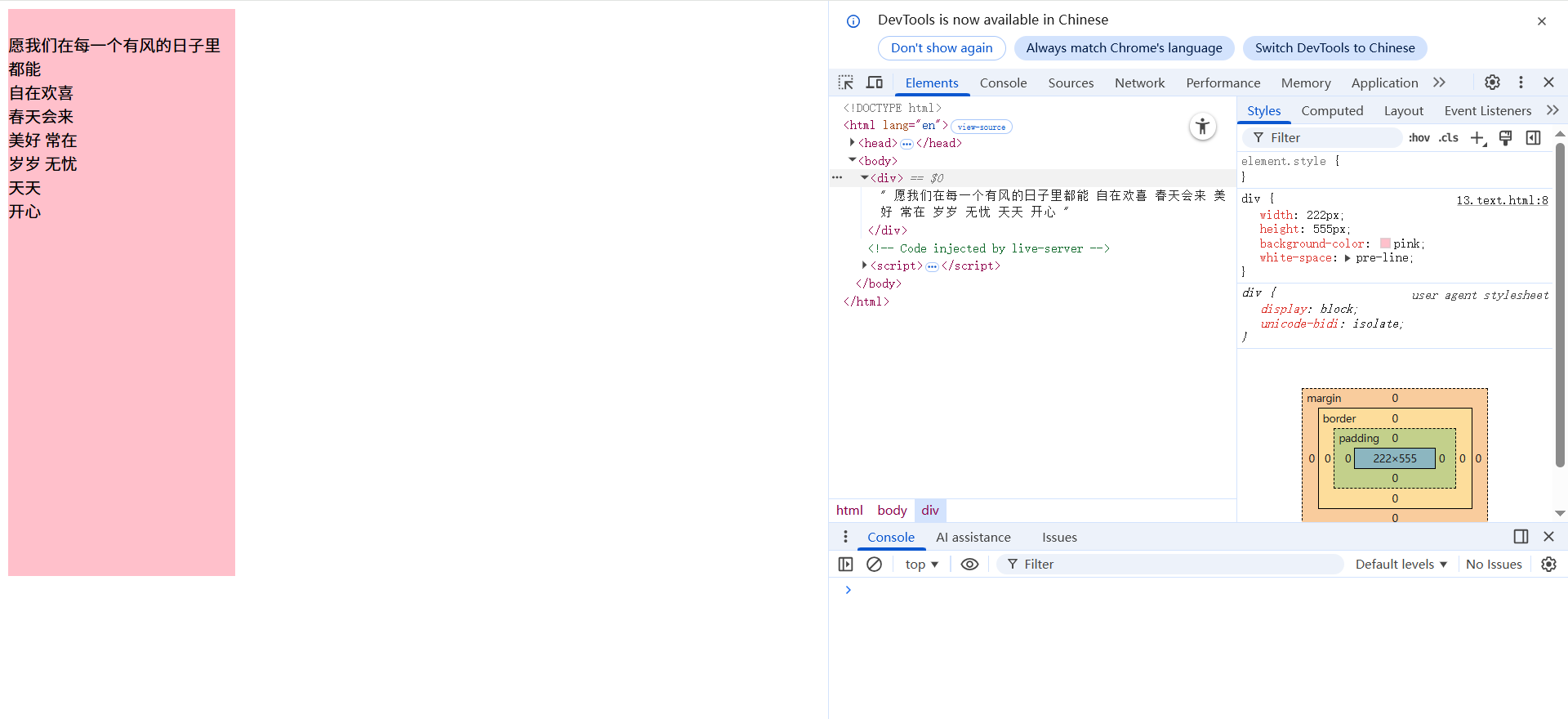Expand the collapsed head ellipsis badge
1568x719 pixels.
pos(906,144)
